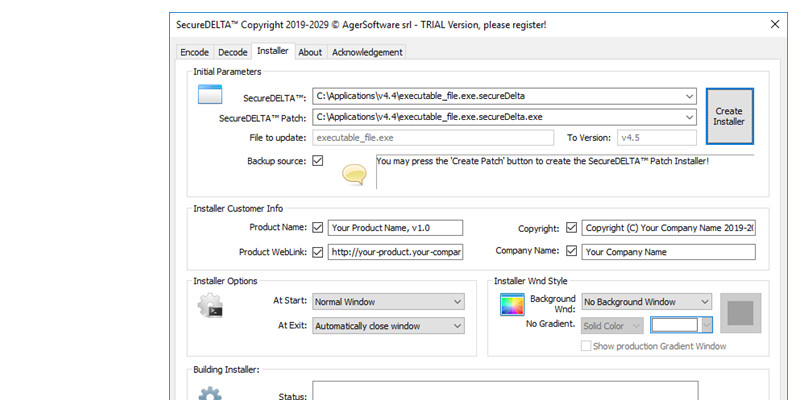The width and height of the screenshot is (800, 400).
Task: Click the window icon in Initial Parameters
Action: (210, 94)
